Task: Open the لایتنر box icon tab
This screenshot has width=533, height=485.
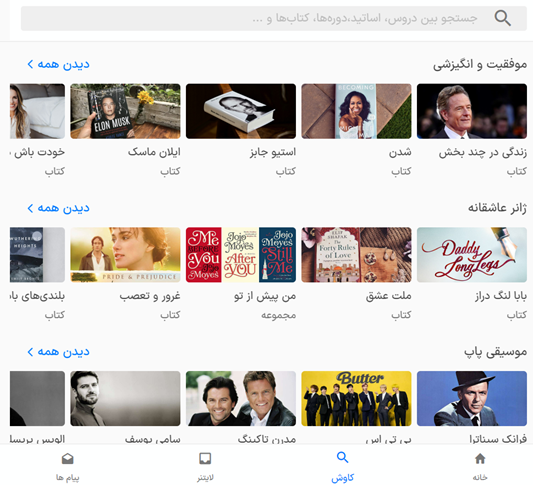Action: [x=205, y=458]
